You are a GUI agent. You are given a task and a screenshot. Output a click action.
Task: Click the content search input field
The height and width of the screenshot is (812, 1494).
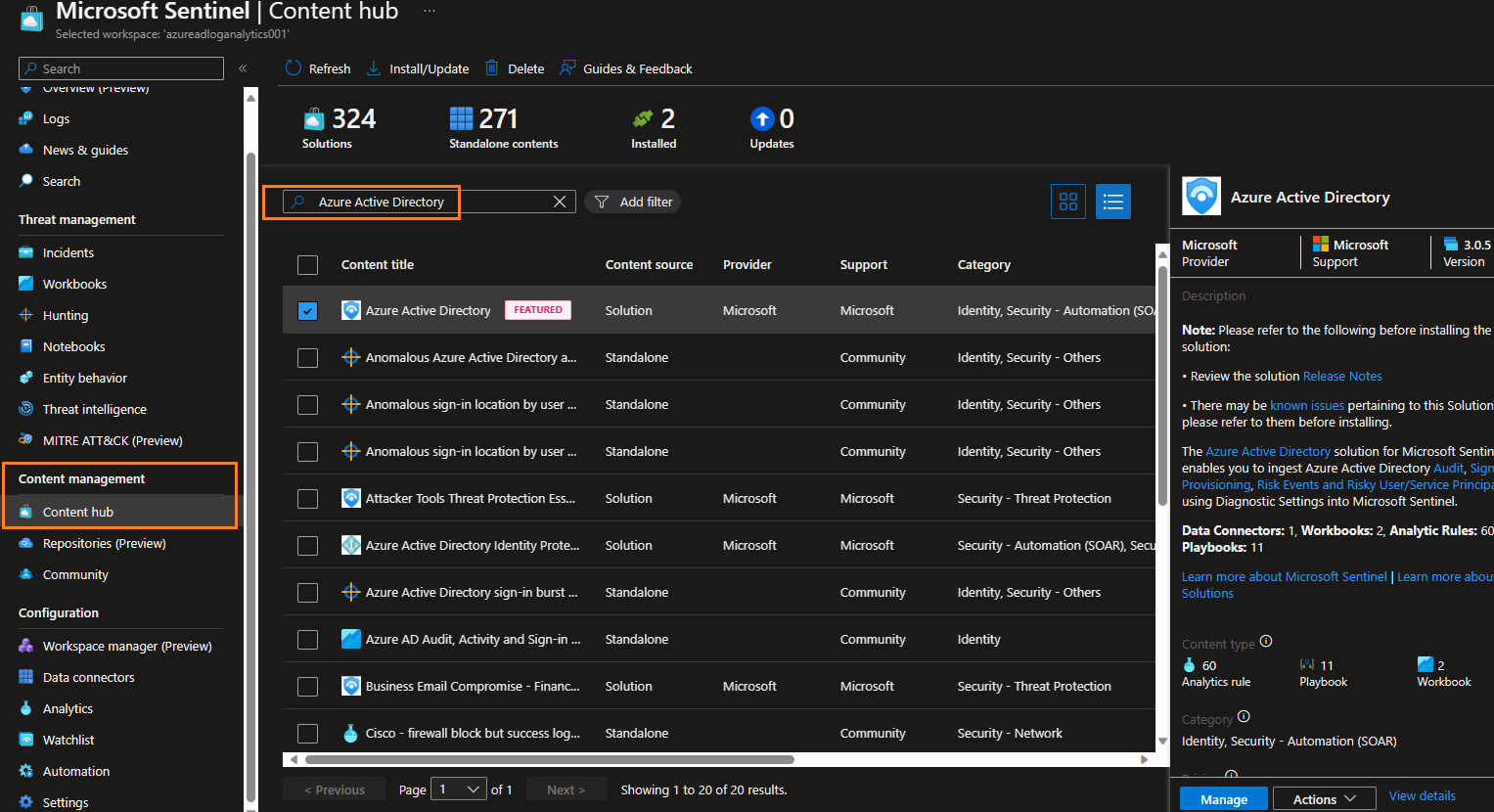click(x=430, y=202)
